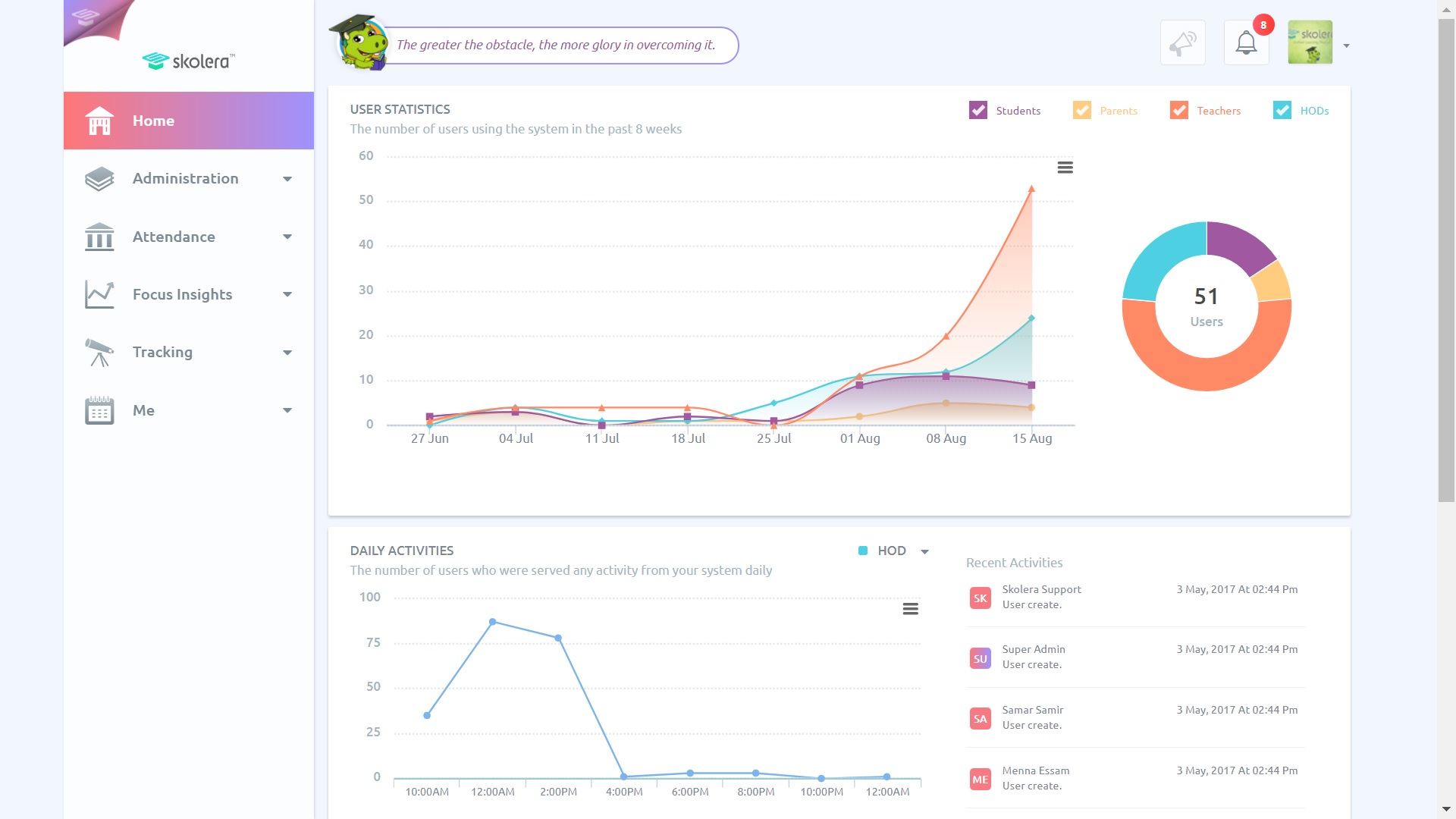Viewport: 1456px width, 819px height.
Task: Click the Attendance building icon
Action: (99, 237)
